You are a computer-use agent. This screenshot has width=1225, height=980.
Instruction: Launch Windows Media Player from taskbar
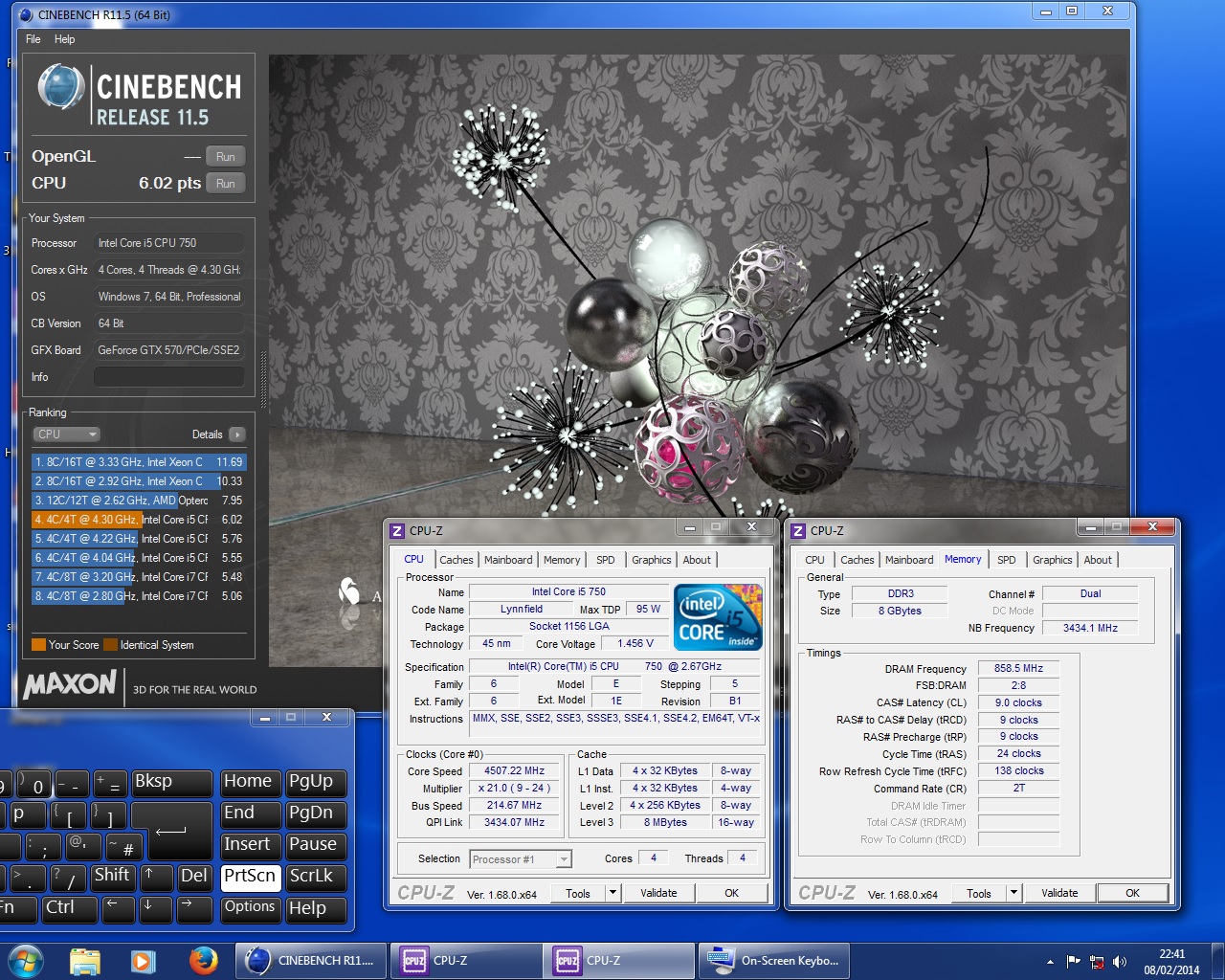(x=143, y=960)
